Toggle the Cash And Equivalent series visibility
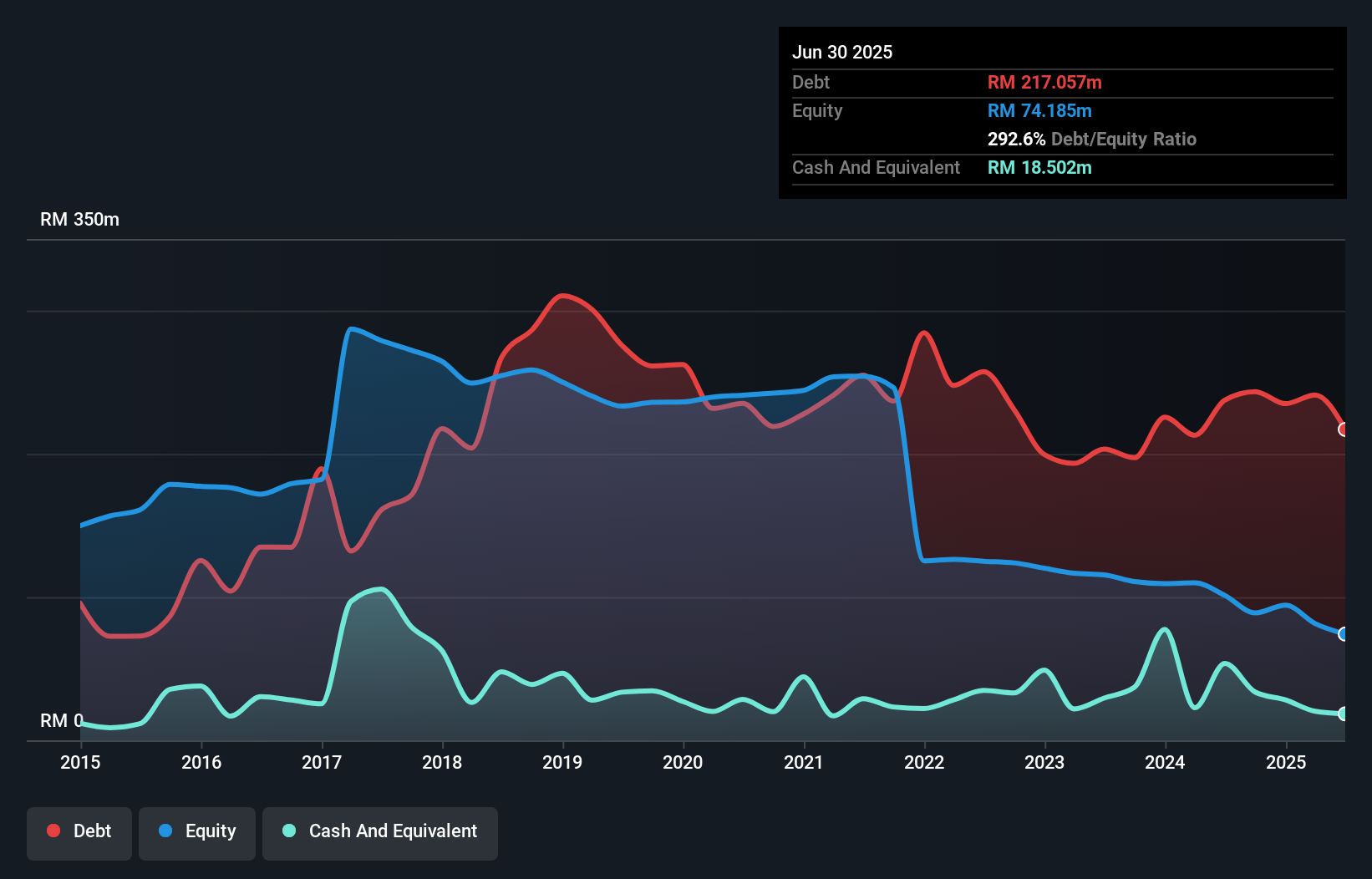The image size is (1372, 879). click(x=380, y=831)
